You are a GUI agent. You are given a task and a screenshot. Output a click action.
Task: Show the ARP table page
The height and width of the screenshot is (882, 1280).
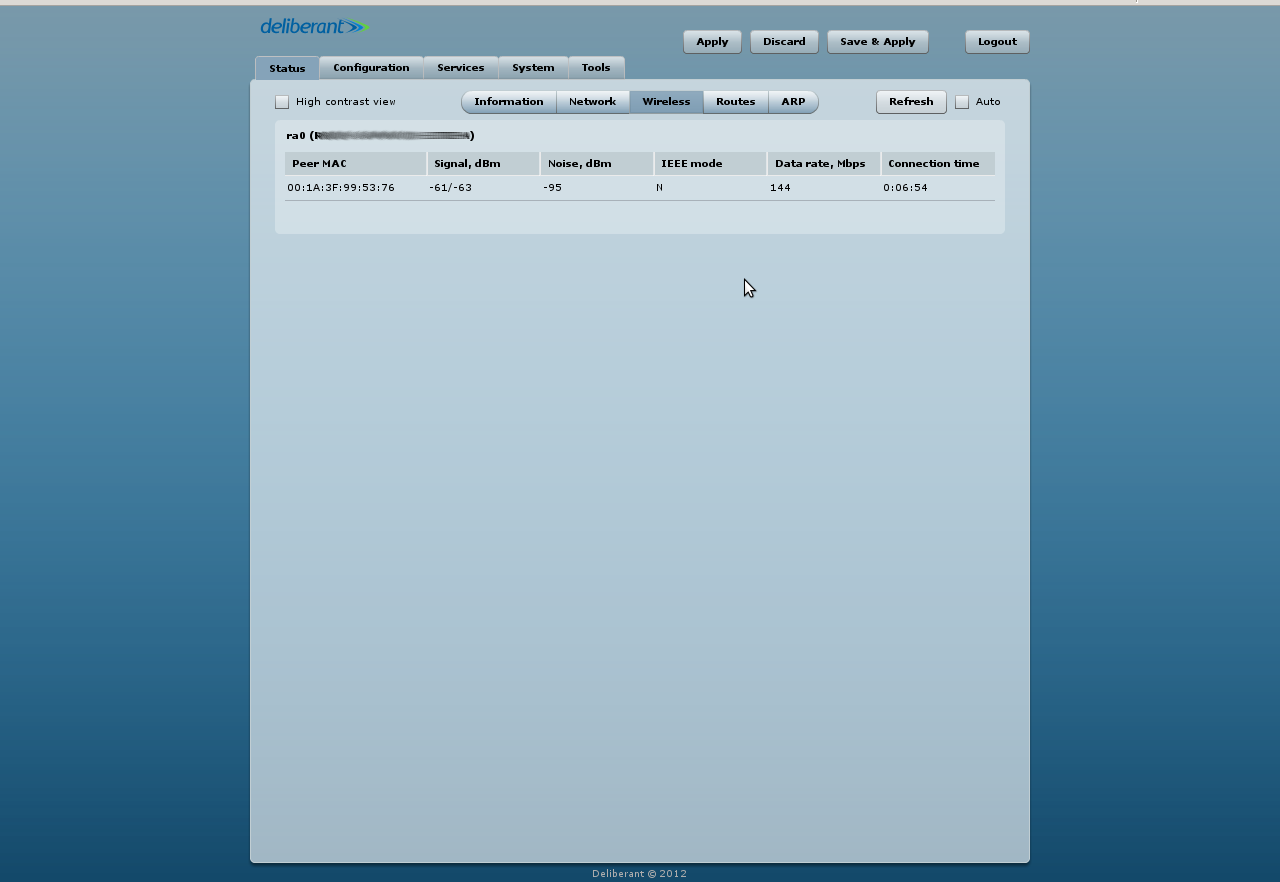pos(793,102)
